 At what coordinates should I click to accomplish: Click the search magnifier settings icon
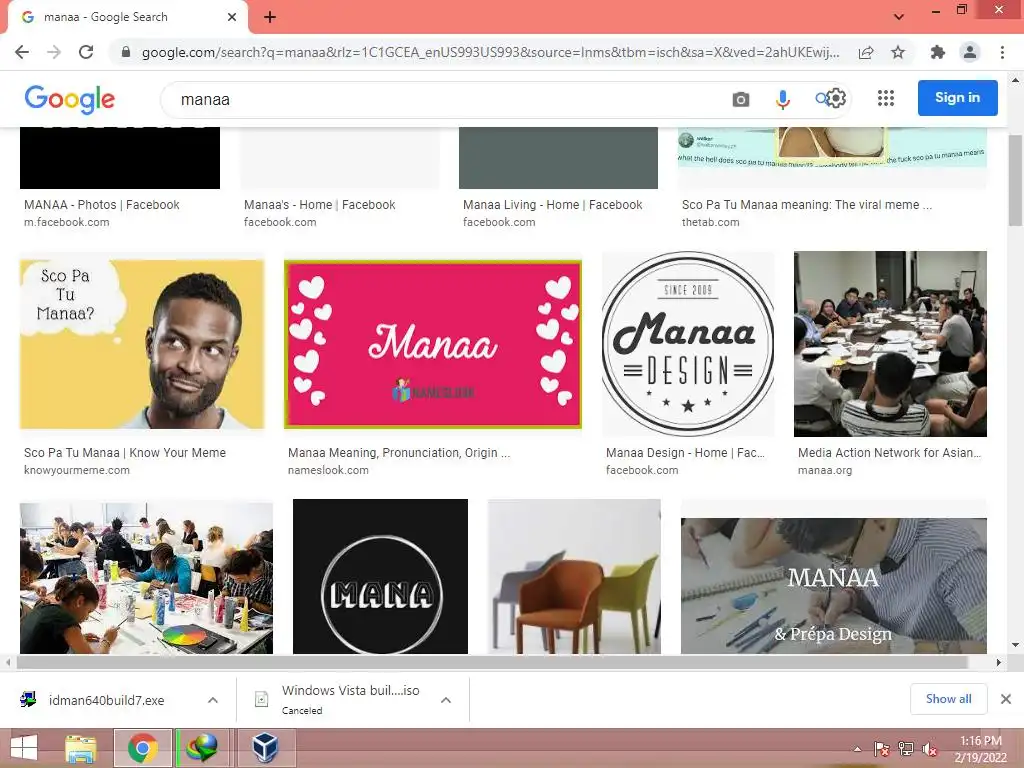[830, 99]
